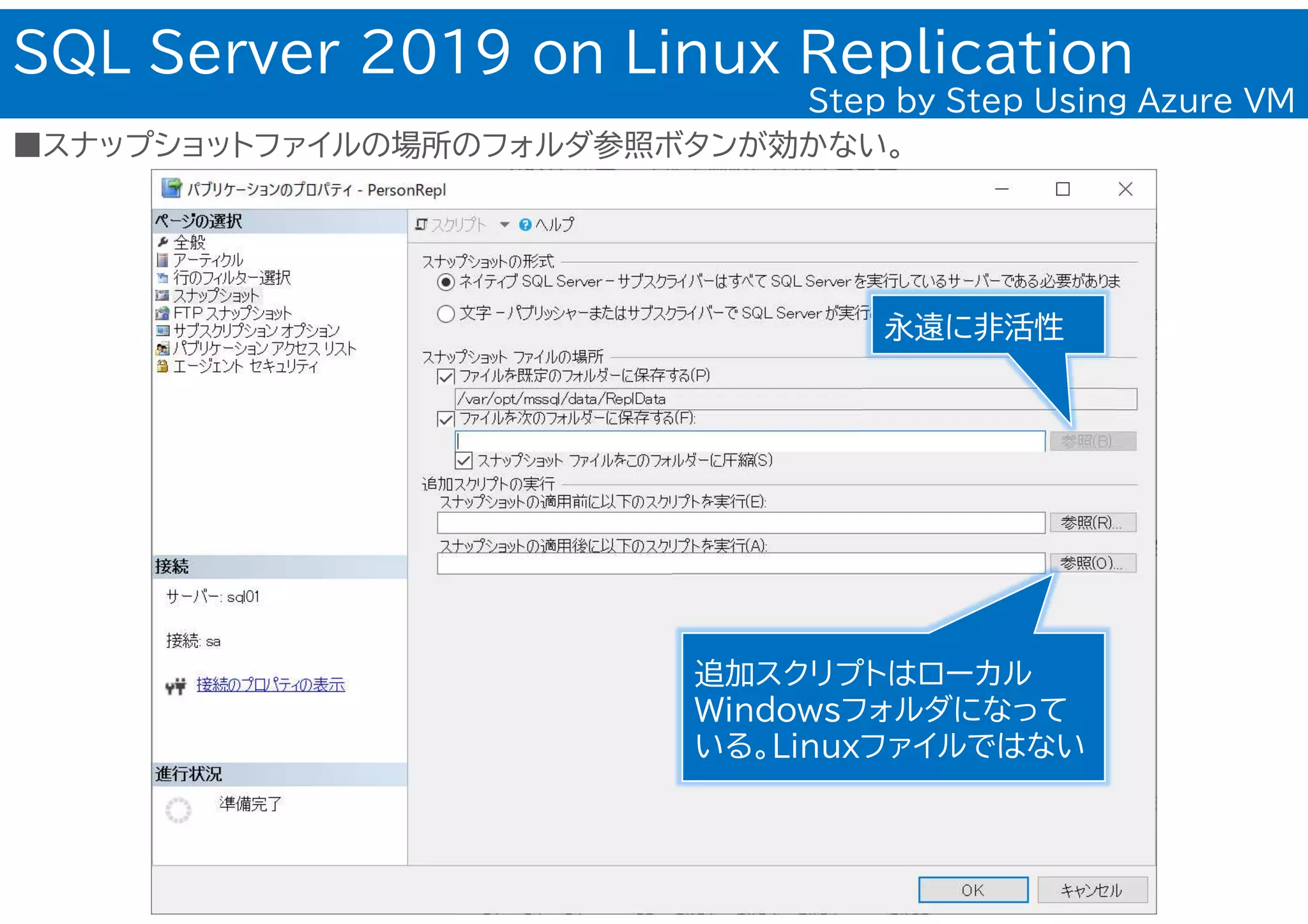Viewport: 1308px width, 924px height.
Task: Click the スナップショット page icon
Action: point(163,296)
